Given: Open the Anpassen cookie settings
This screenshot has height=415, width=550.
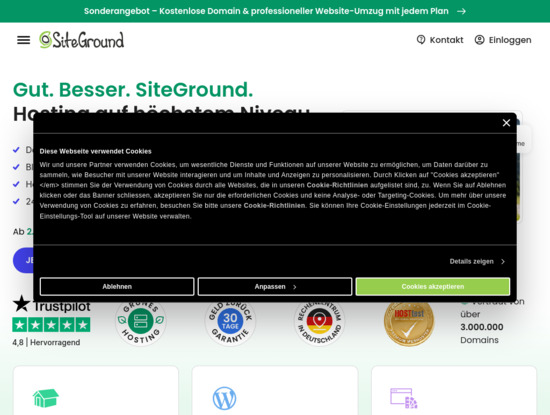Looking at the screenshot, I should 275,287.
